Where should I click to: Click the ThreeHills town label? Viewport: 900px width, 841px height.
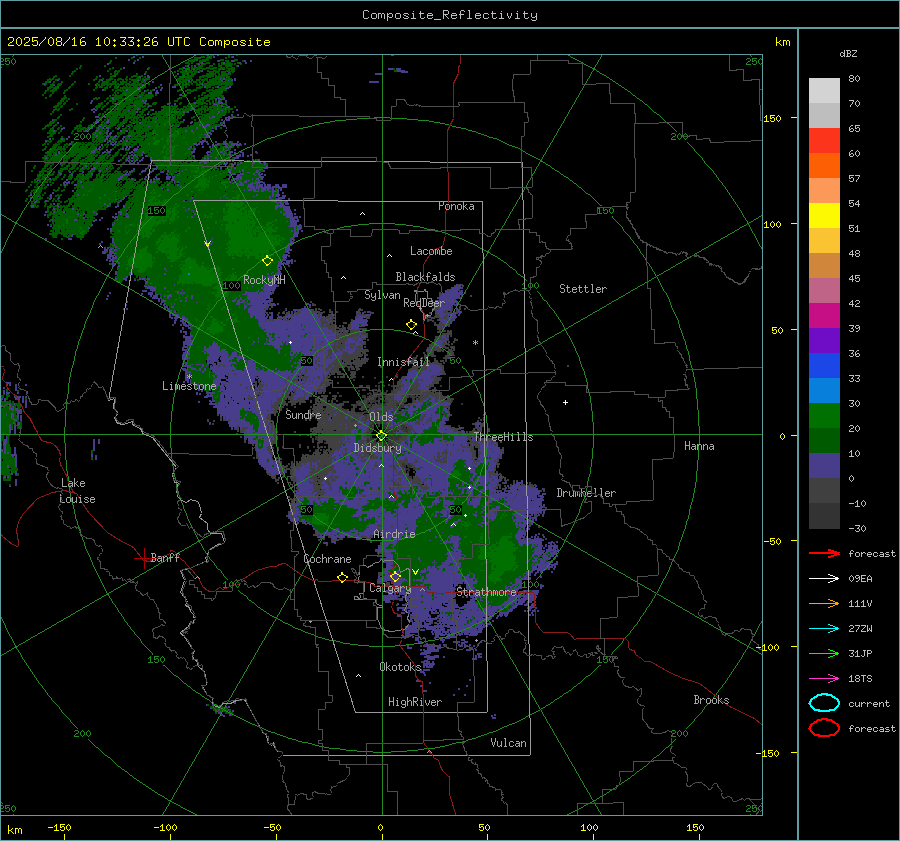[503, 437]
